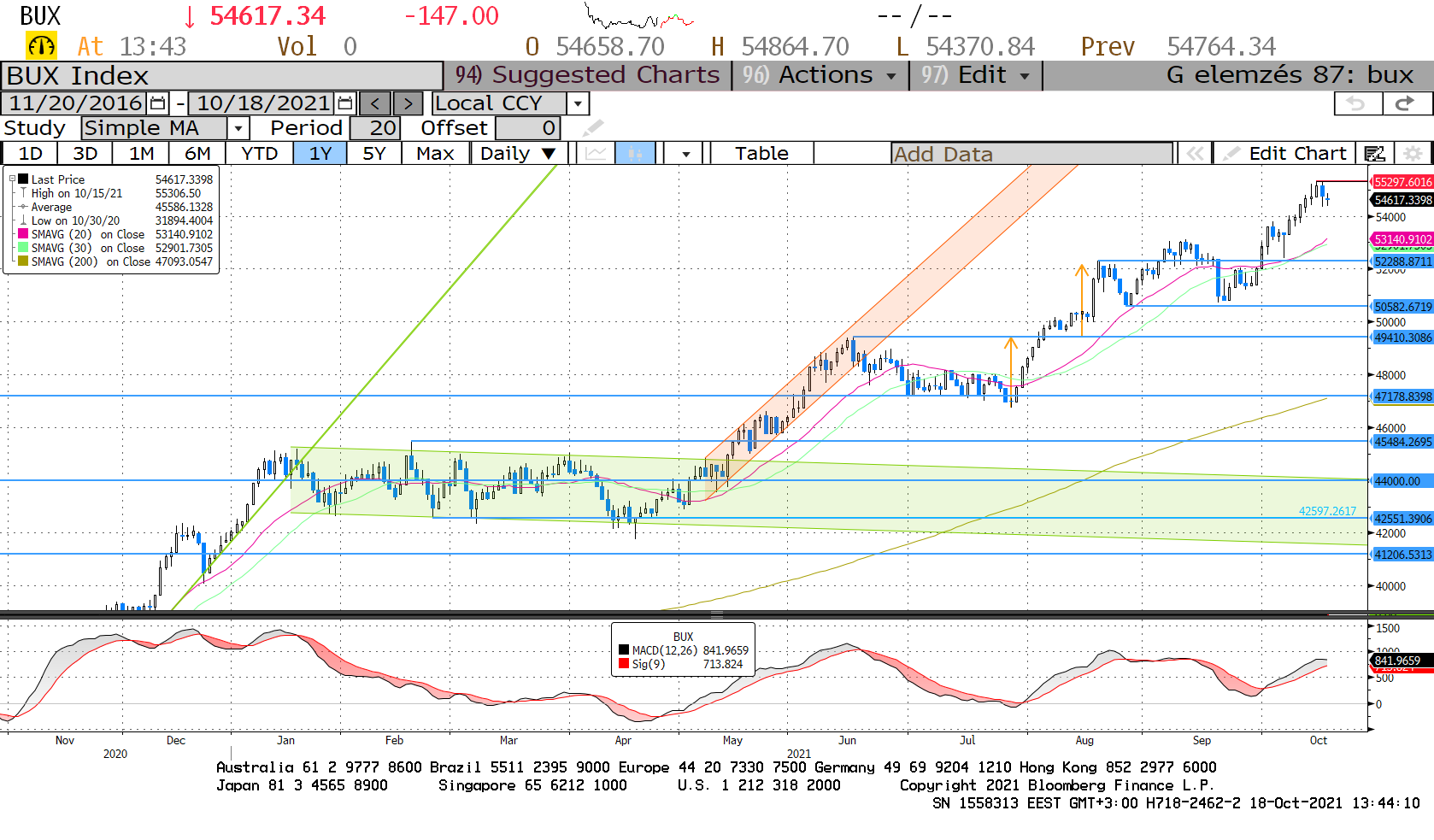The width and height of the screenshot is (1434, 840).
Task: Click the pencil edit study icon
Action: [x=593, y=128]
